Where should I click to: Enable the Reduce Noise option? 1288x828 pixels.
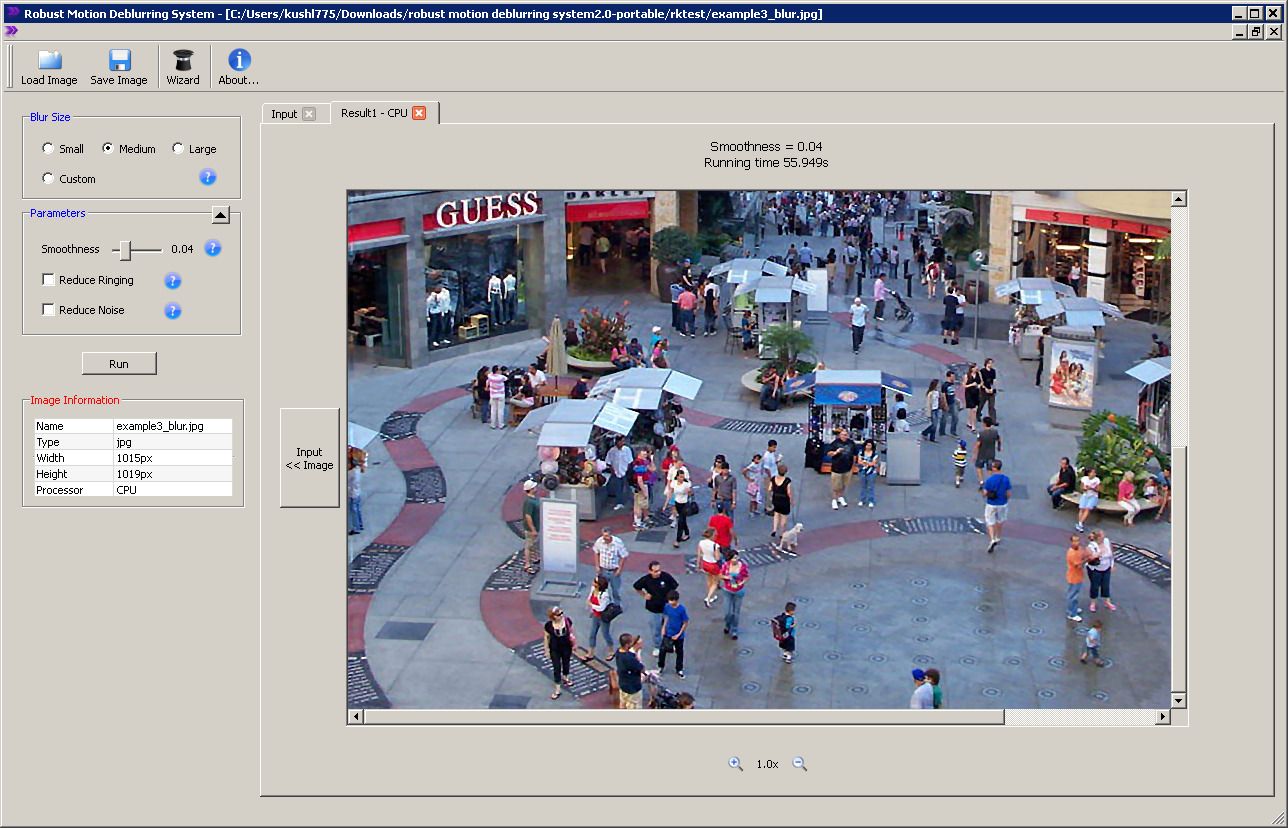[46, 310]
